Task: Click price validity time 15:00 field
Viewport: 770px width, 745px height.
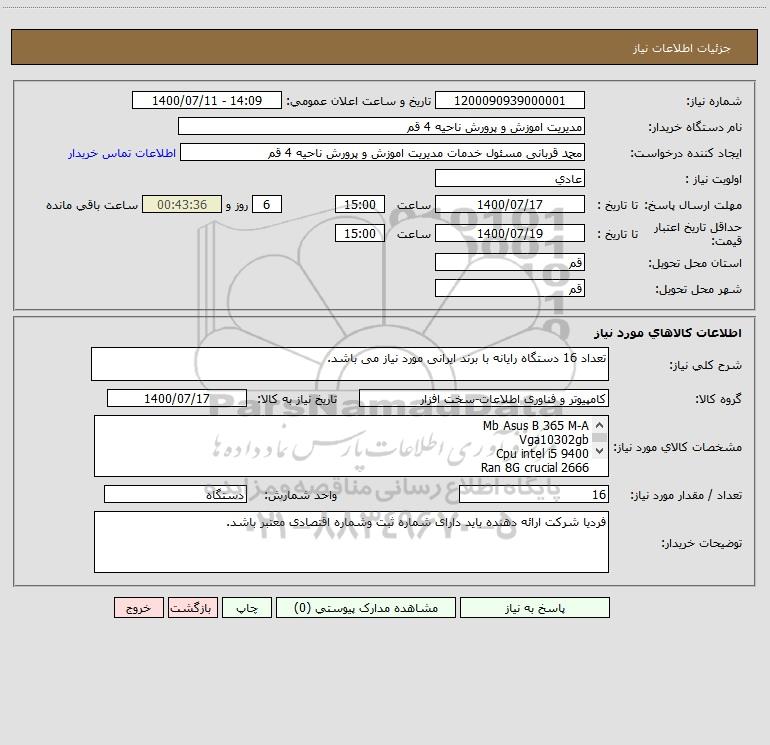Action: (x=359, y=233)
